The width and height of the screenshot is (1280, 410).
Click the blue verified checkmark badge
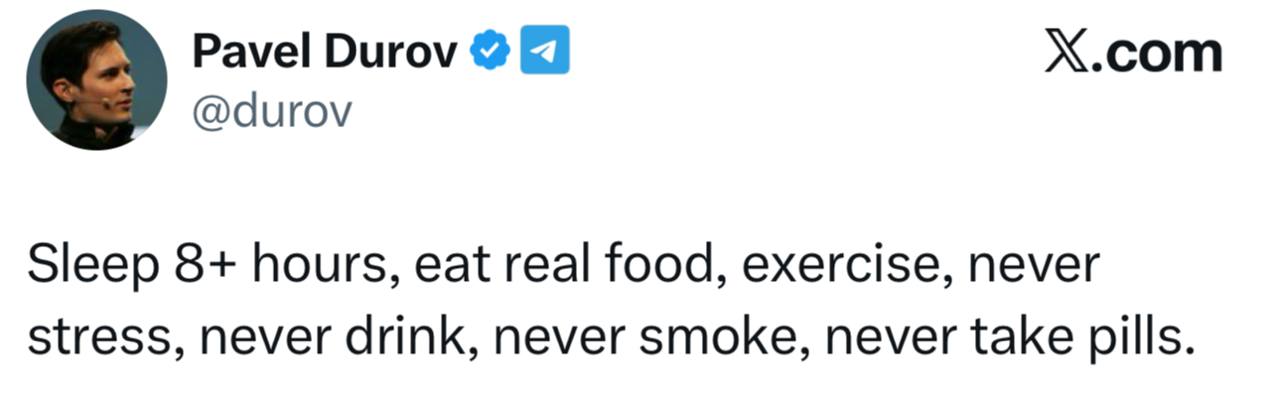point(491,51)
